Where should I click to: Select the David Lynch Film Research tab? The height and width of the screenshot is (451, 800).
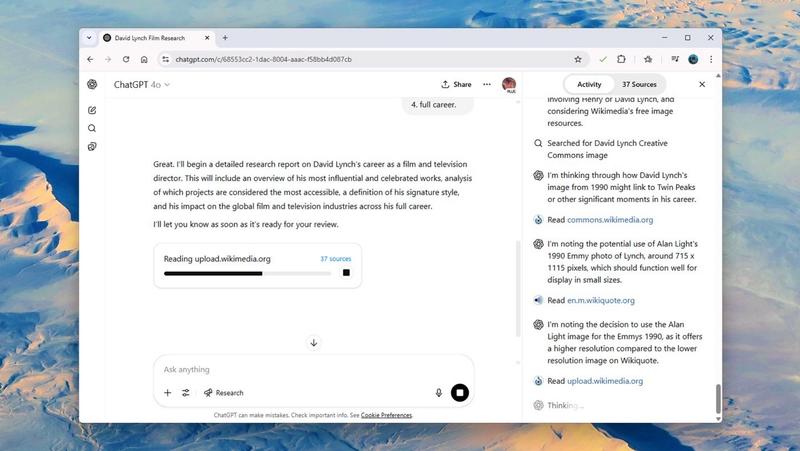tap(156, 38)
